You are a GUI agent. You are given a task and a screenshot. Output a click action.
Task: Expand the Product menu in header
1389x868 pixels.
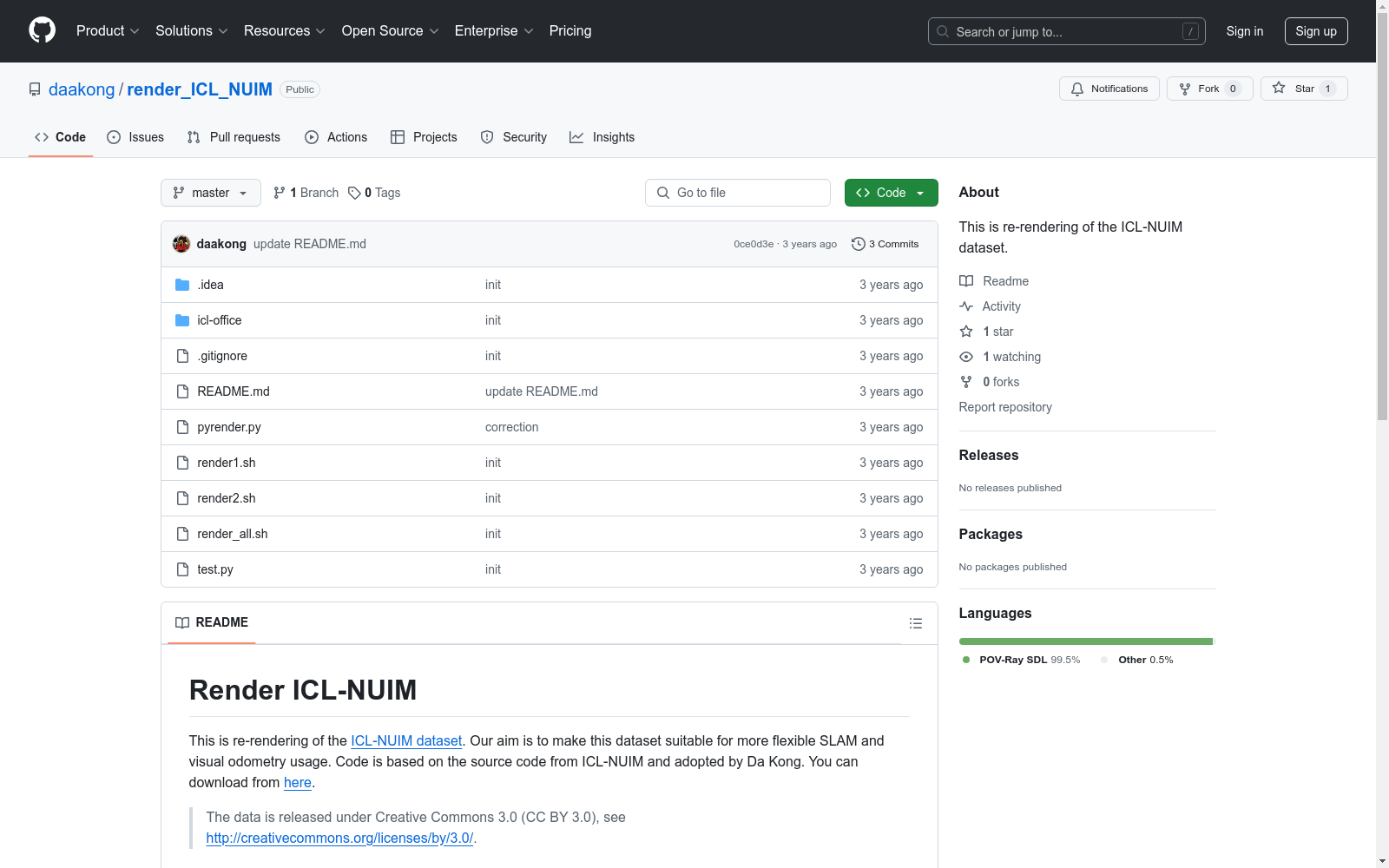[x=108, y=30]
